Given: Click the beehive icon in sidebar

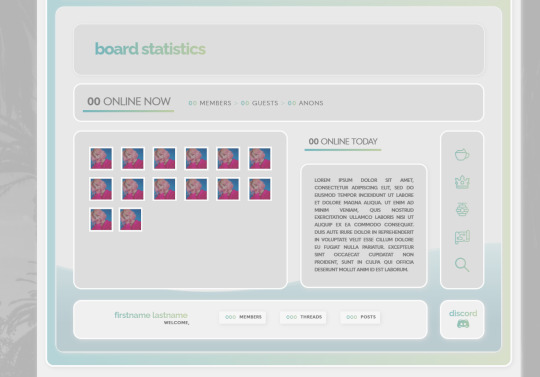Looking at the screenshot, I should click(x=462, y=209).
